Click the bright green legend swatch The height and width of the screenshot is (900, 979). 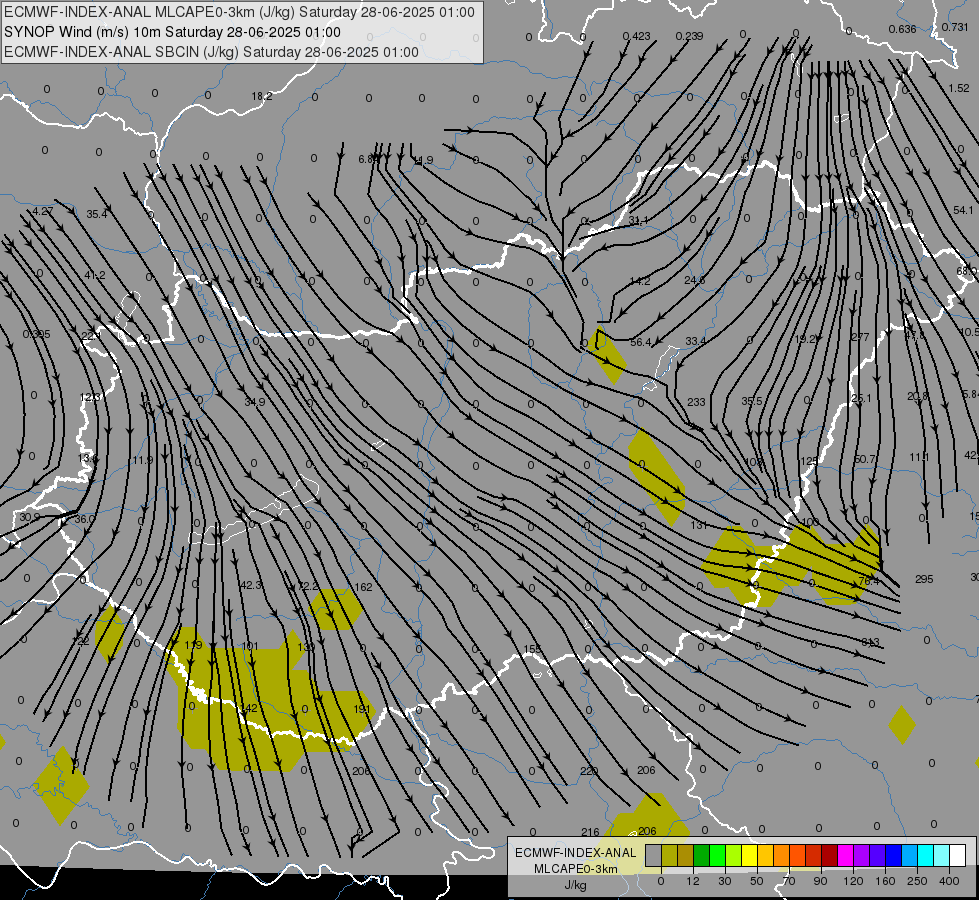pos(717,856)
